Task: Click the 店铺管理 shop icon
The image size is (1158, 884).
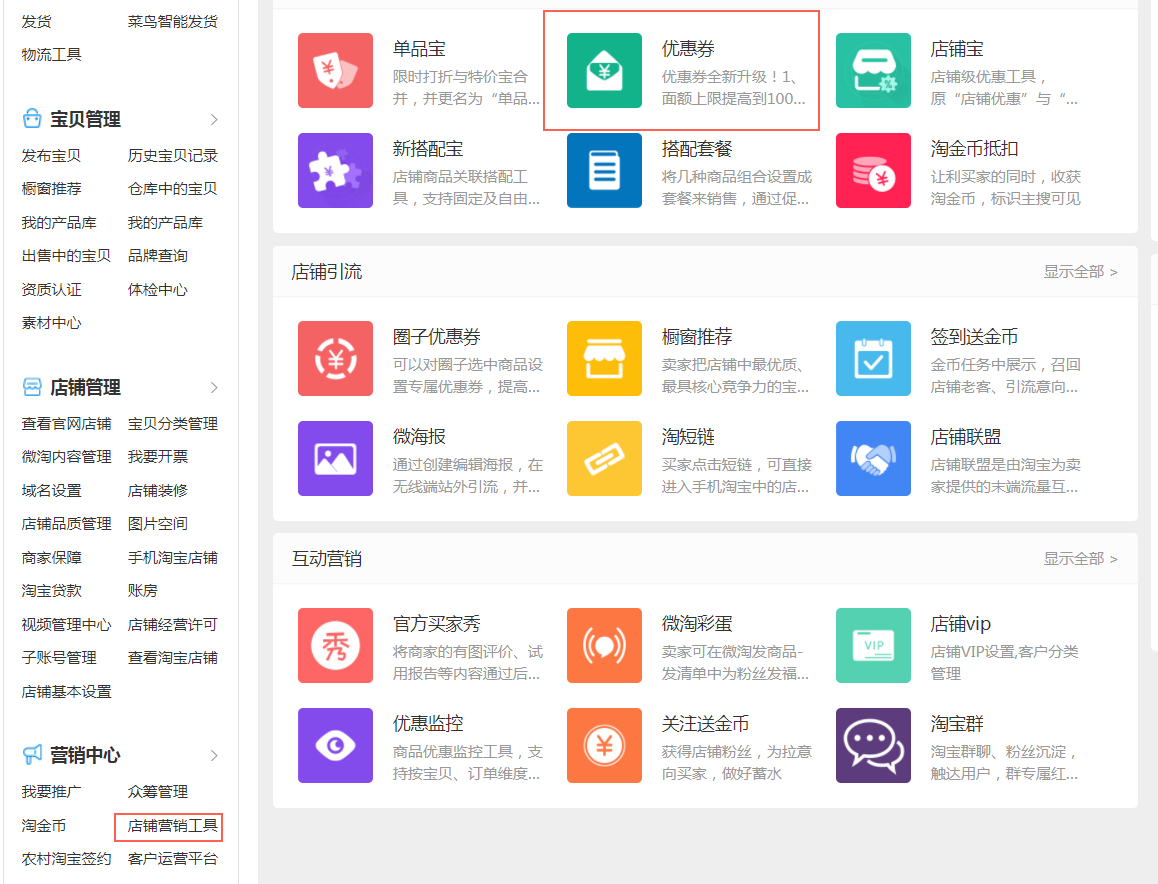Action: [32, 387]
